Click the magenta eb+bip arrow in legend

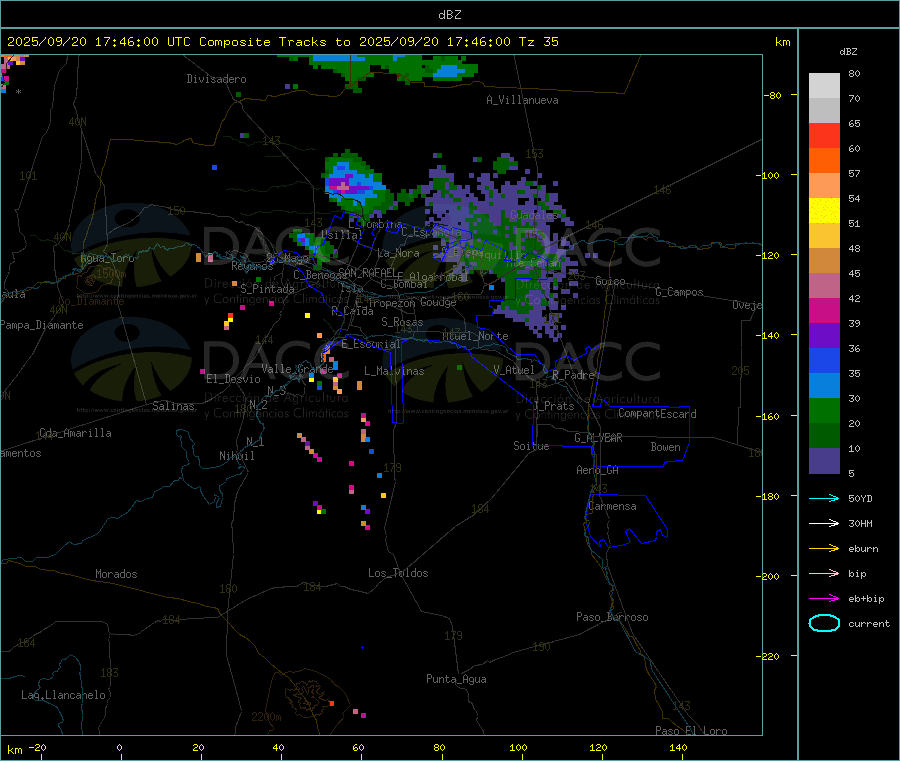824,598
